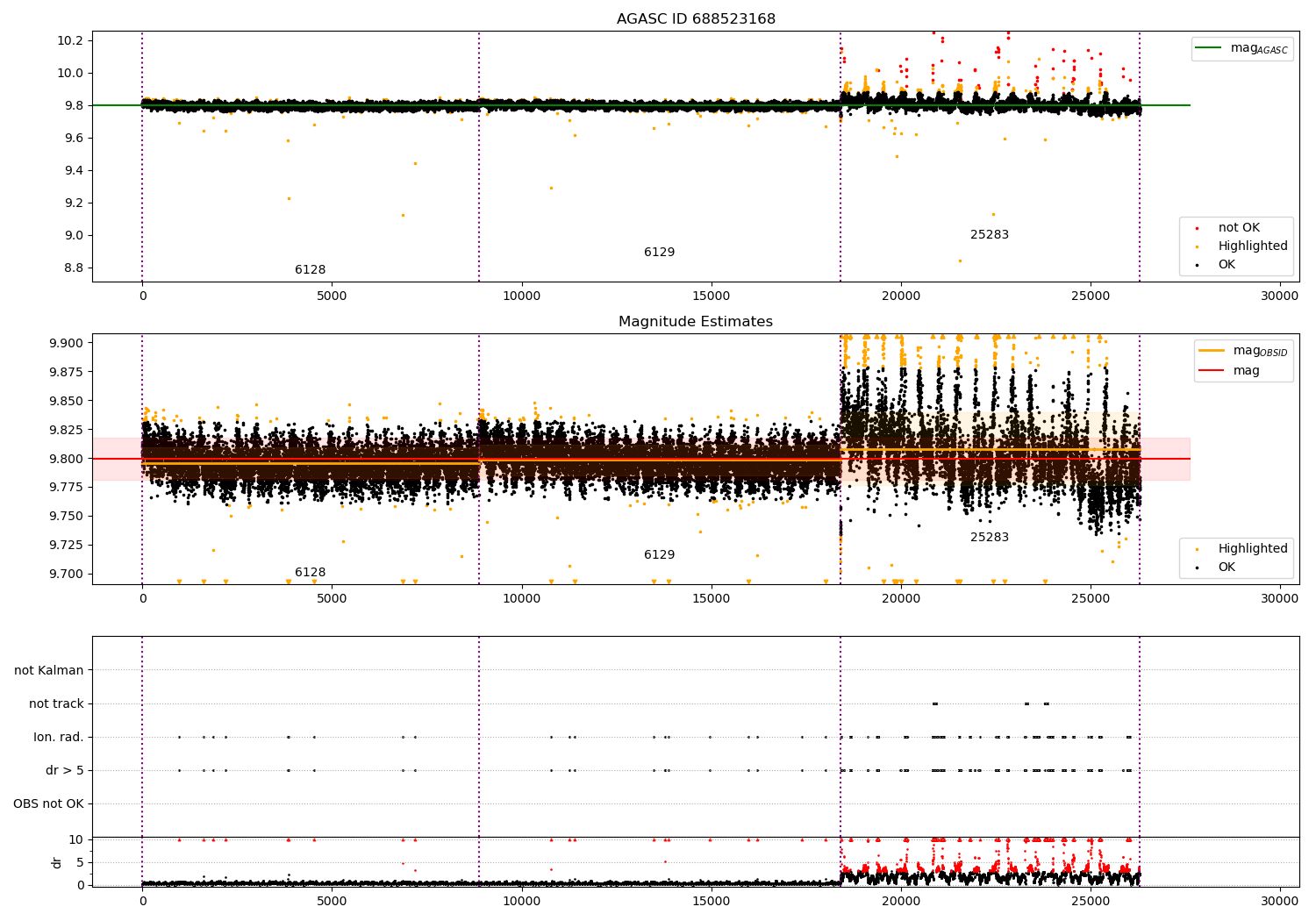Click the 'not Kalman' axis label
This screenshot has height=921, width=1316.
[49, 671]
